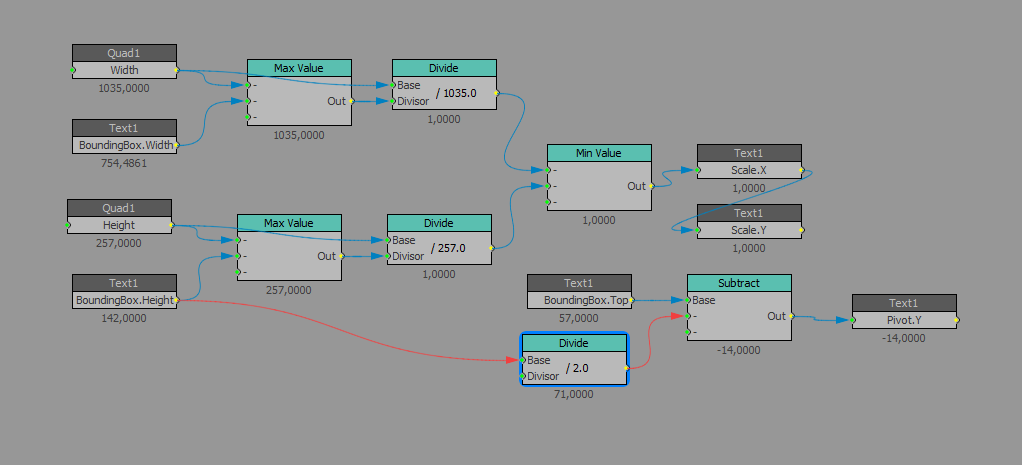Screen dimensions: 1022x465
Task: Click the Out port of Subtract node
Action: (x=791, y=316)
